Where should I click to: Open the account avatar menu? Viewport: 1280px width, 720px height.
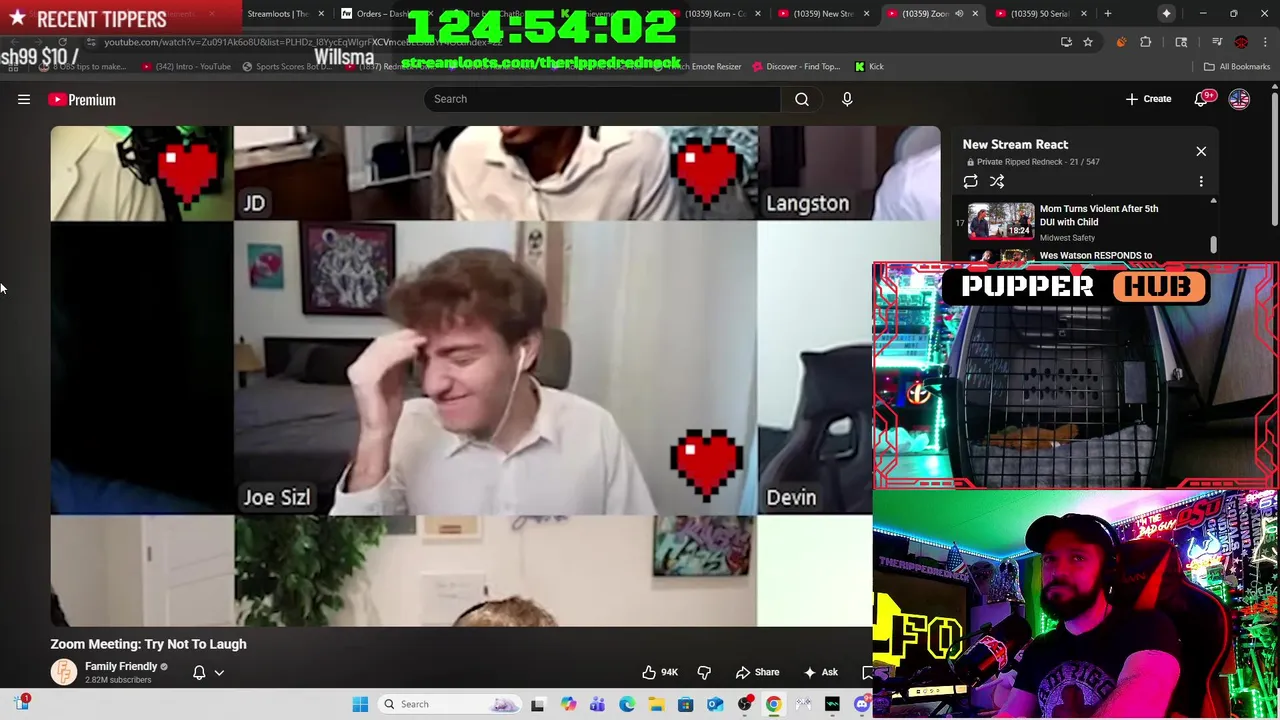tap(1239, 99)
